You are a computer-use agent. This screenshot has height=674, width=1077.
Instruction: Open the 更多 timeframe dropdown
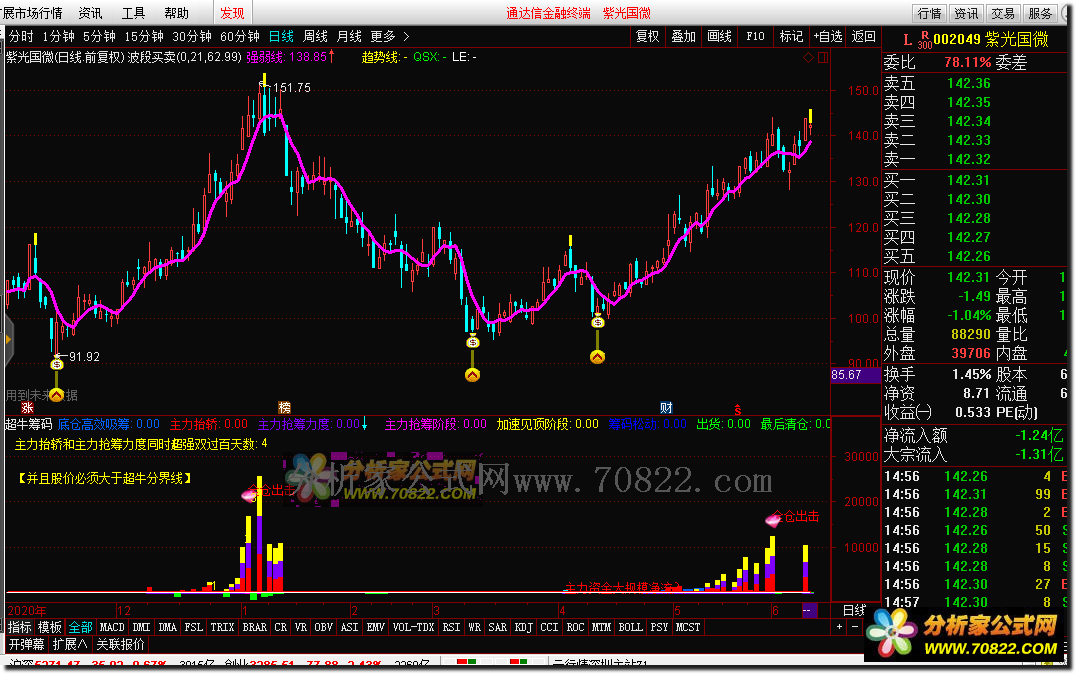389,36
